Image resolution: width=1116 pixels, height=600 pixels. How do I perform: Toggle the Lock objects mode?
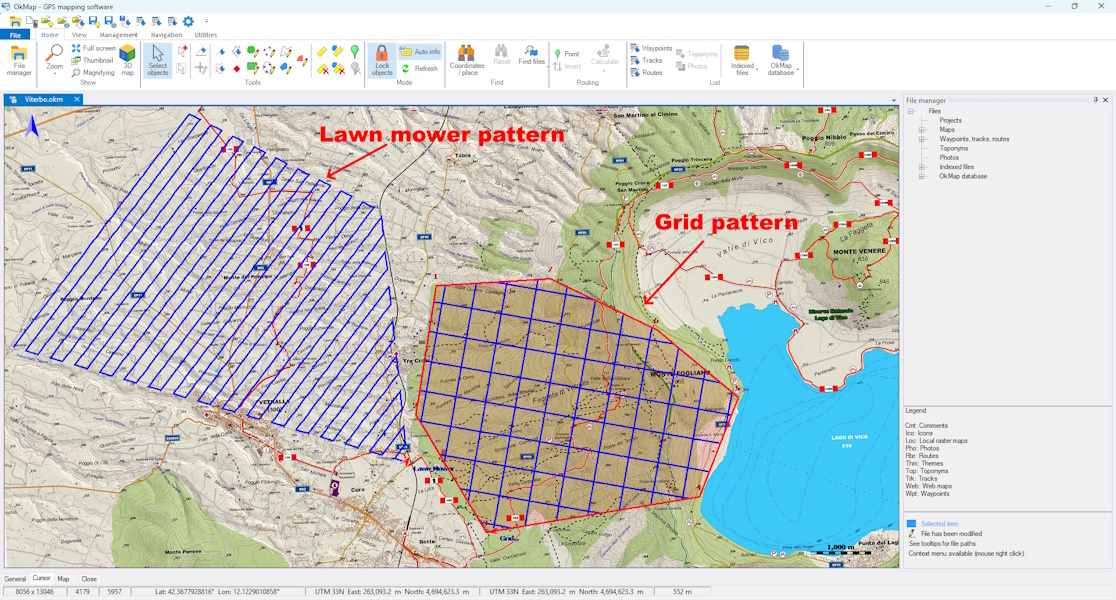click(381, 60)
